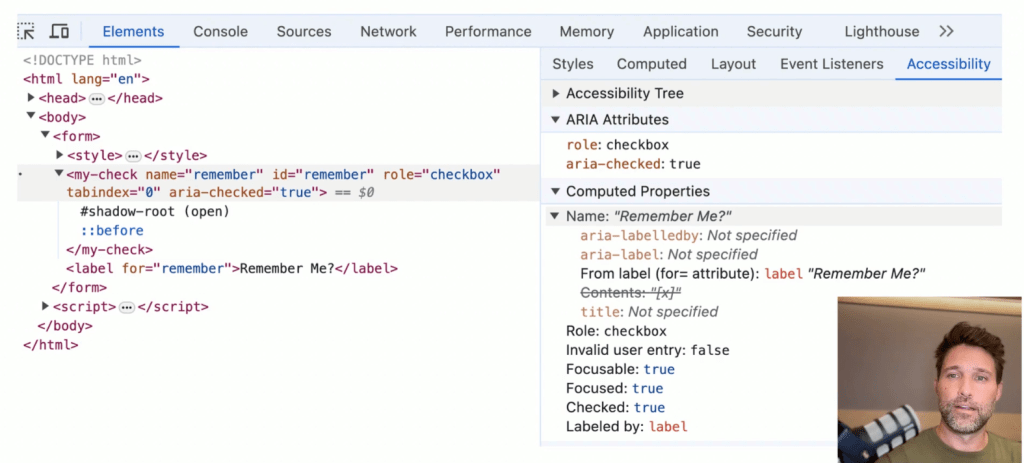This screenshot has width=1024, height=463.
Task: Expand the Accessibility Tree section
Action: tap(556, 93)
